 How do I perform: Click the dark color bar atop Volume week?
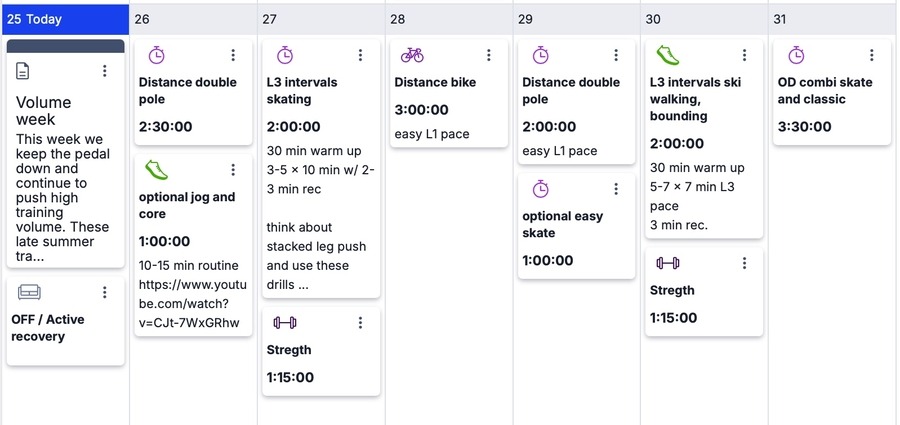65,46
